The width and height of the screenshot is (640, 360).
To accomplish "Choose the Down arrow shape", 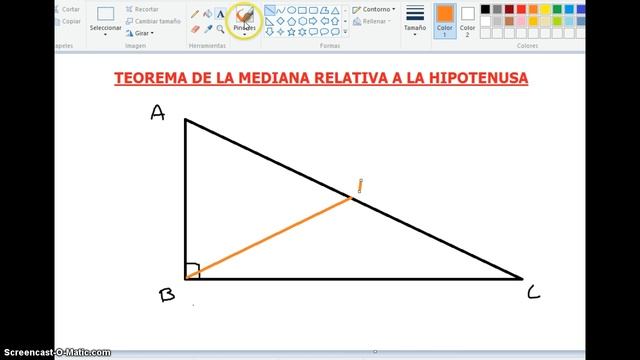I will [269, 32].
